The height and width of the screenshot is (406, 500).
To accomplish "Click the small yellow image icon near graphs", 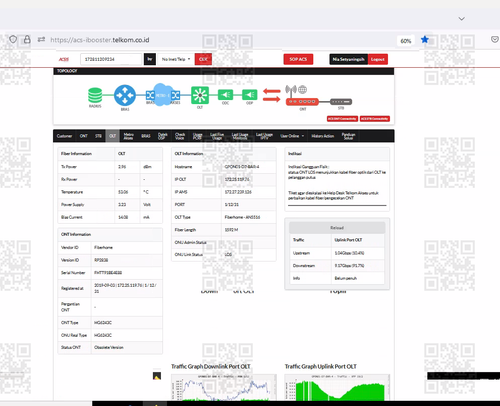I will (157, 376).
